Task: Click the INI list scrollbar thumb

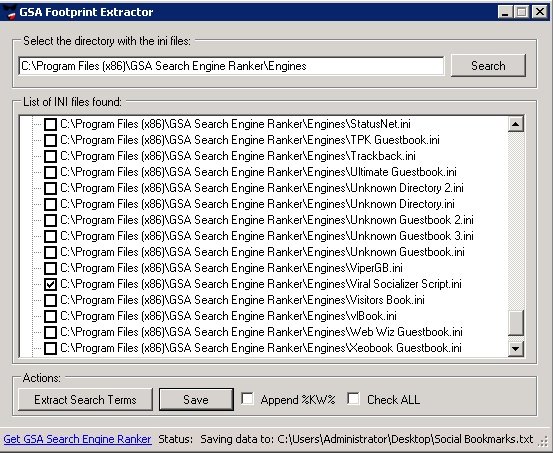Action: (516, 322)
